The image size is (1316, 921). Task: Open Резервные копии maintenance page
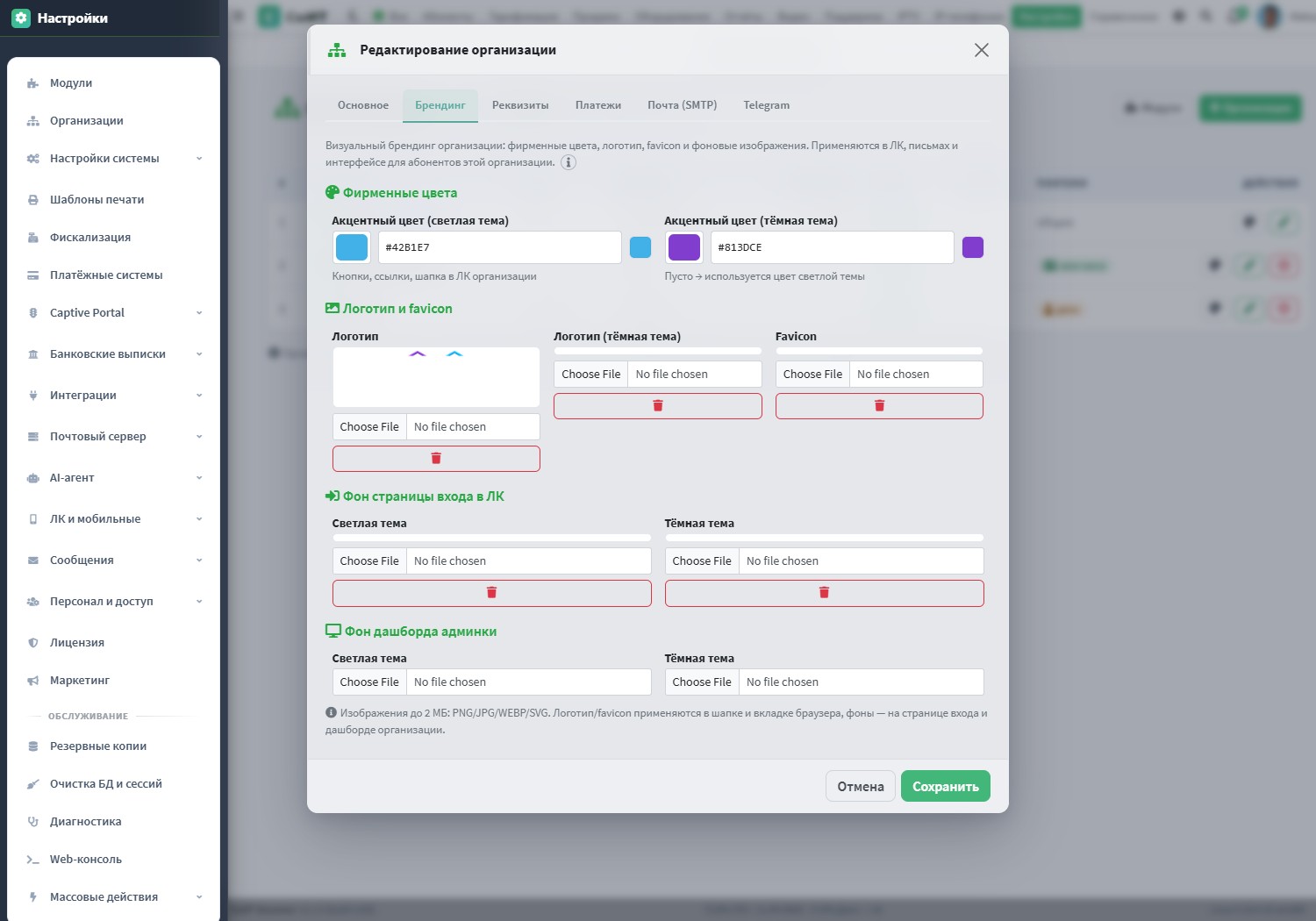(x=113, y=746)
